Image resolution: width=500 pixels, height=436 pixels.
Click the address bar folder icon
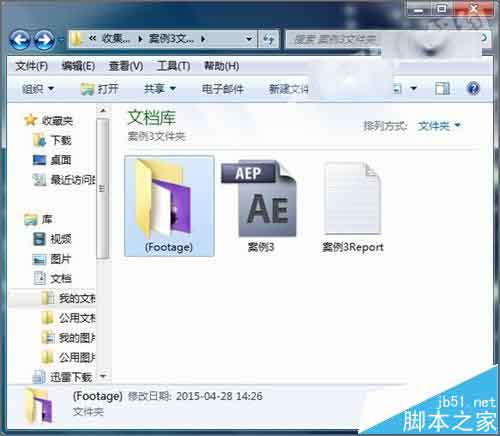click(77, 39)
